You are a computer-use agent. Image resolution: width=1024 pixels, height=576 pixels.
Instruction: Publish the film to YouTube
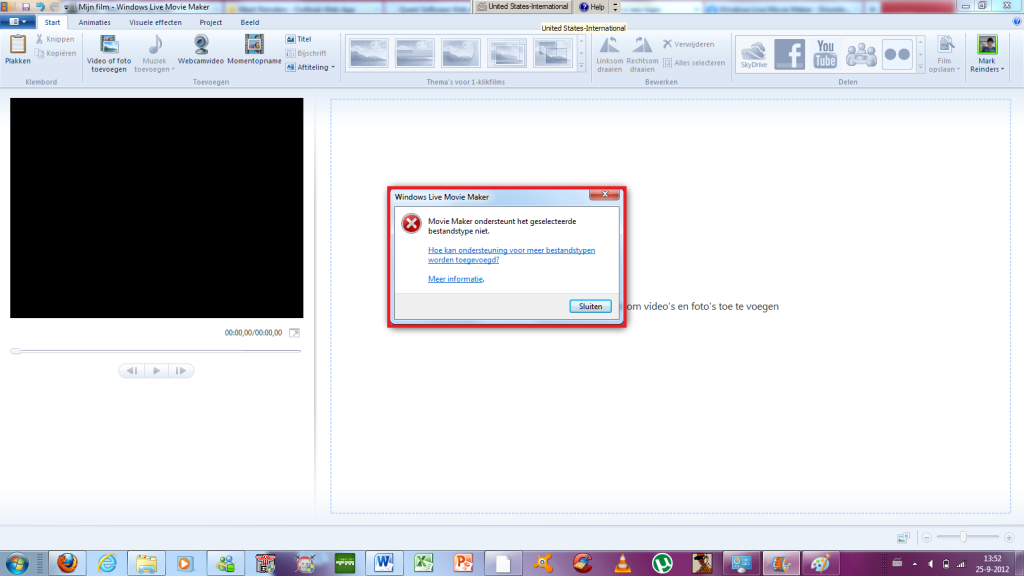pyautogui.click(x=825, y=54)
